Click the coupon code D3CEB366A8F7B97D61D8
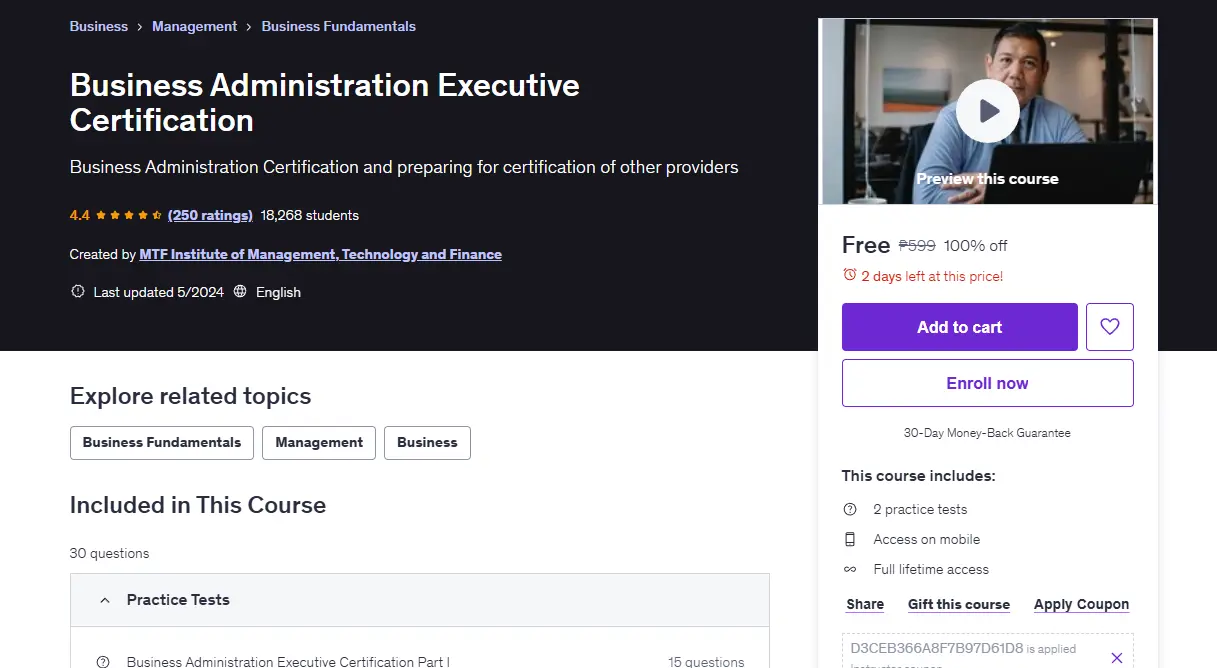 (x=937, y=648)
